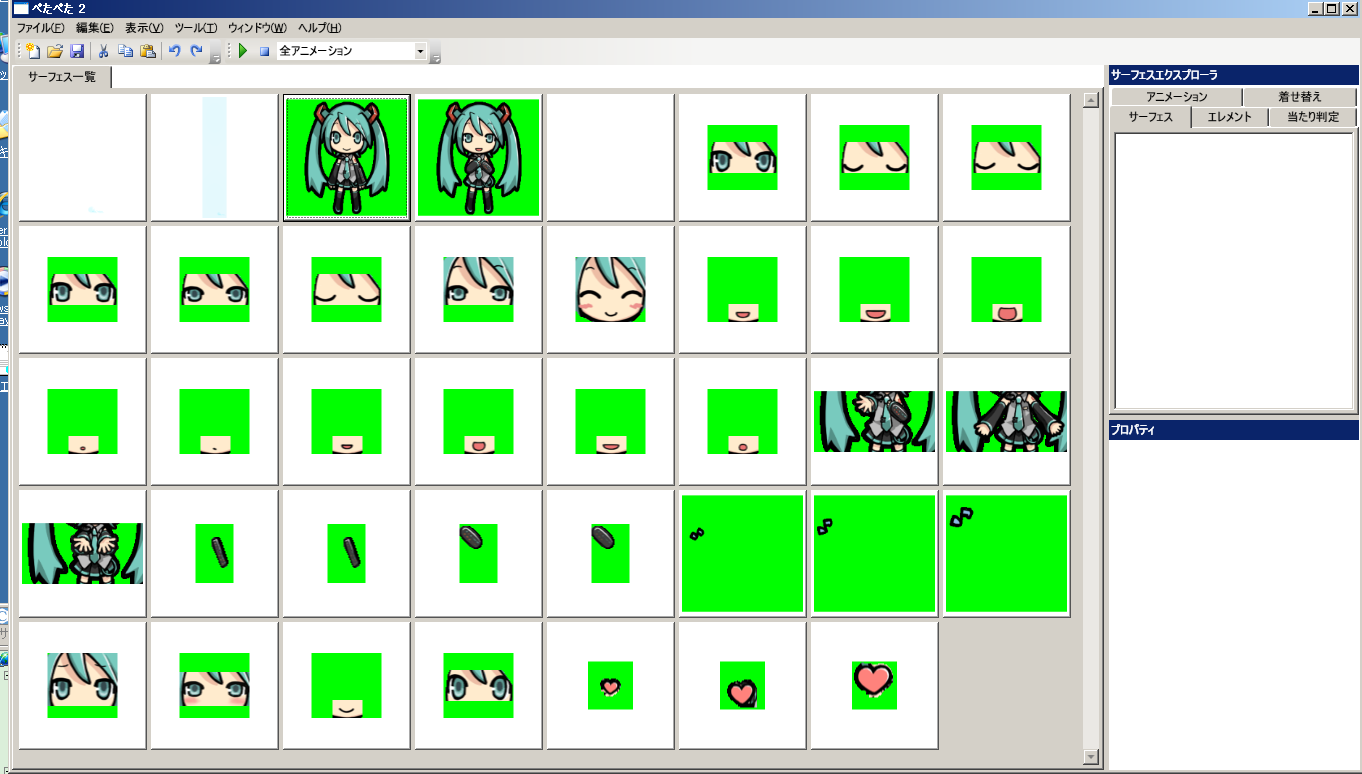
Task: Open the ウィンドウ(W) menu
Action: [x=257, y=28]
